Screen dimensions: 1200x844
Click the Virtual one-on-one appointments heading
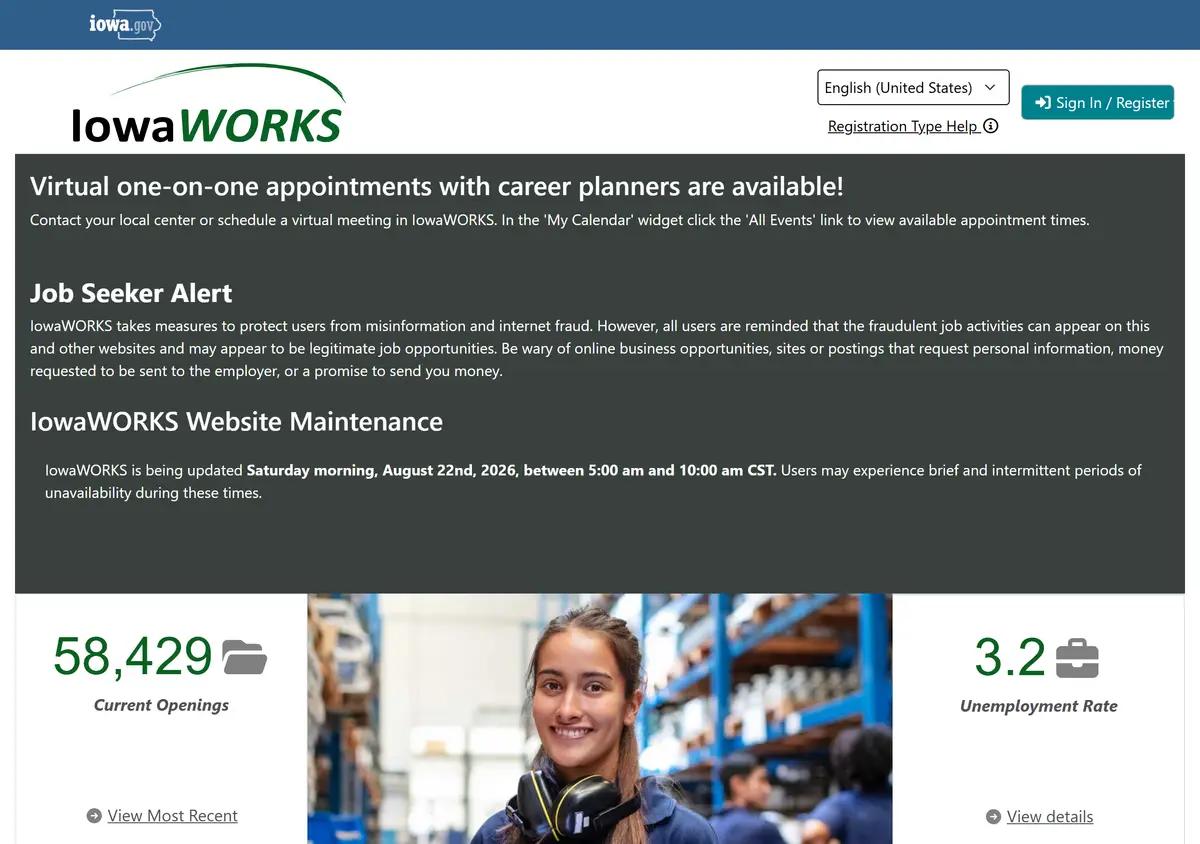tap(437, 186)
